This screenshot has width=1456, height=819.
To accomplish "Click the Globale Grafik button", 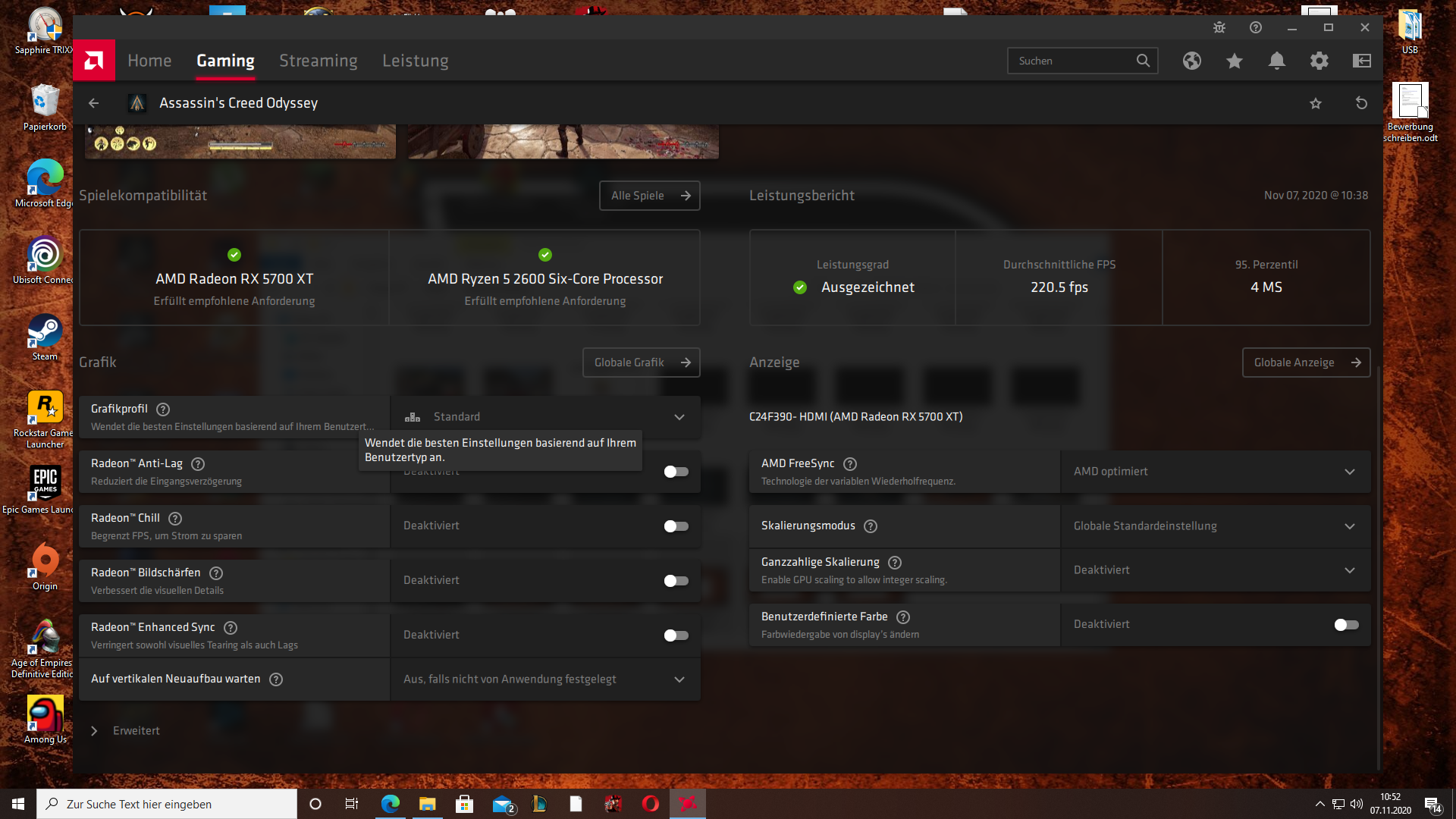I will [x=641, y=362].
